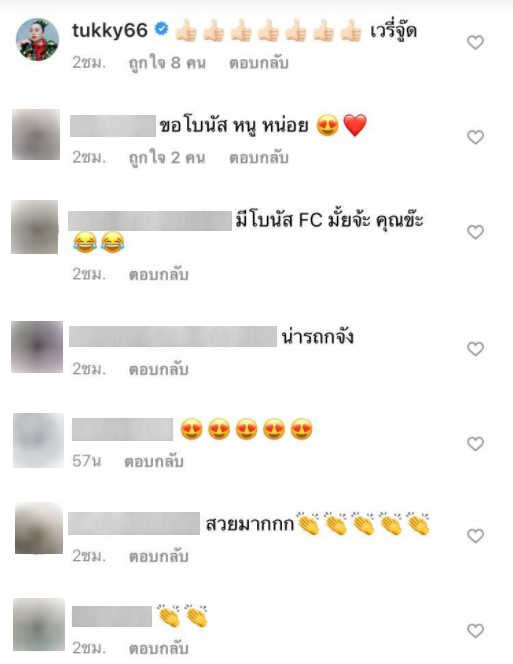Image resolution: width=513 pixels, height=664 pixels.
Task: Open blurred avatar of น่ารถกจัง commenter
Action: point(37,347)
